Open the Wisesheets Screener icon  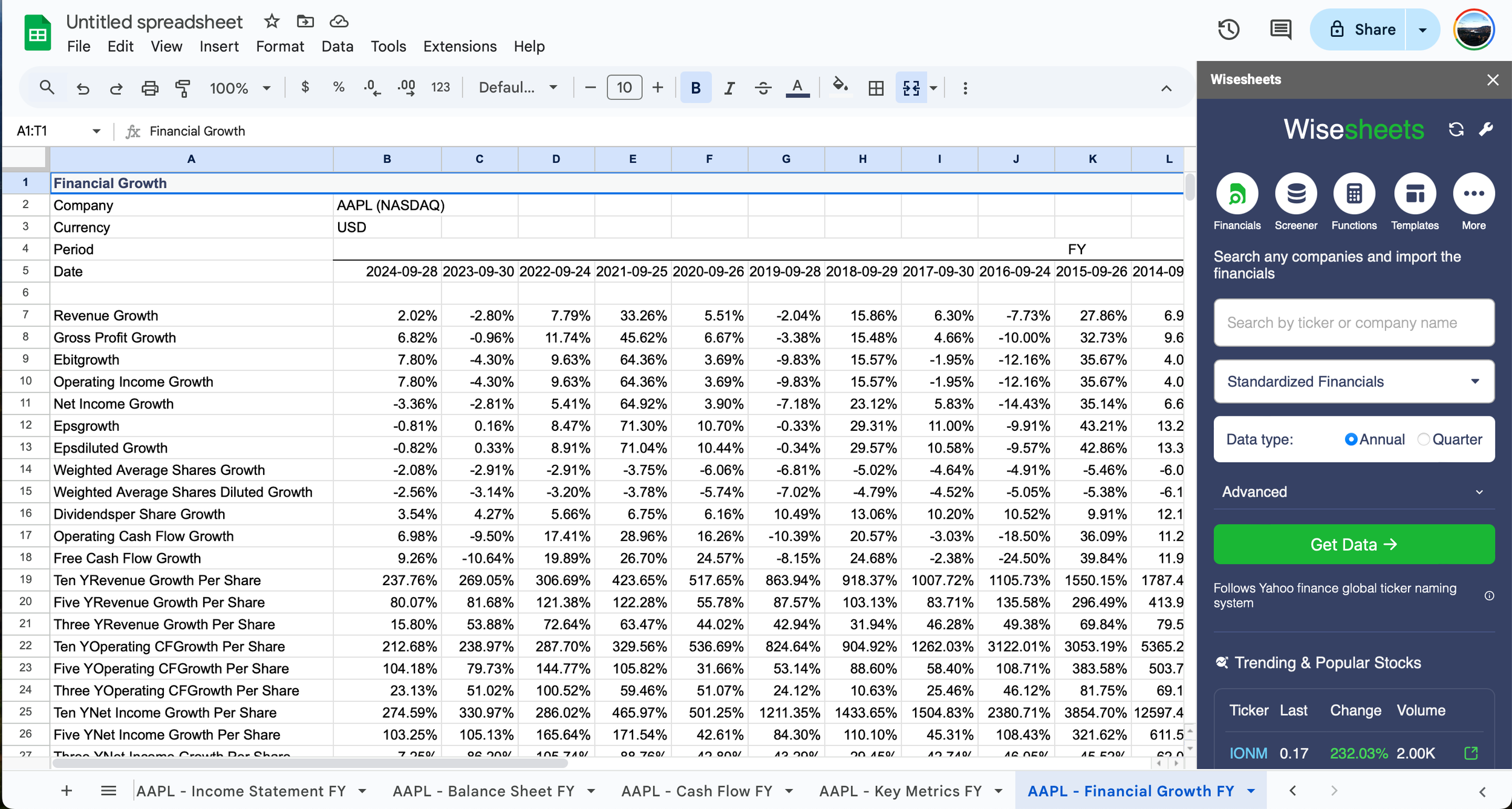coord(1295,194)
